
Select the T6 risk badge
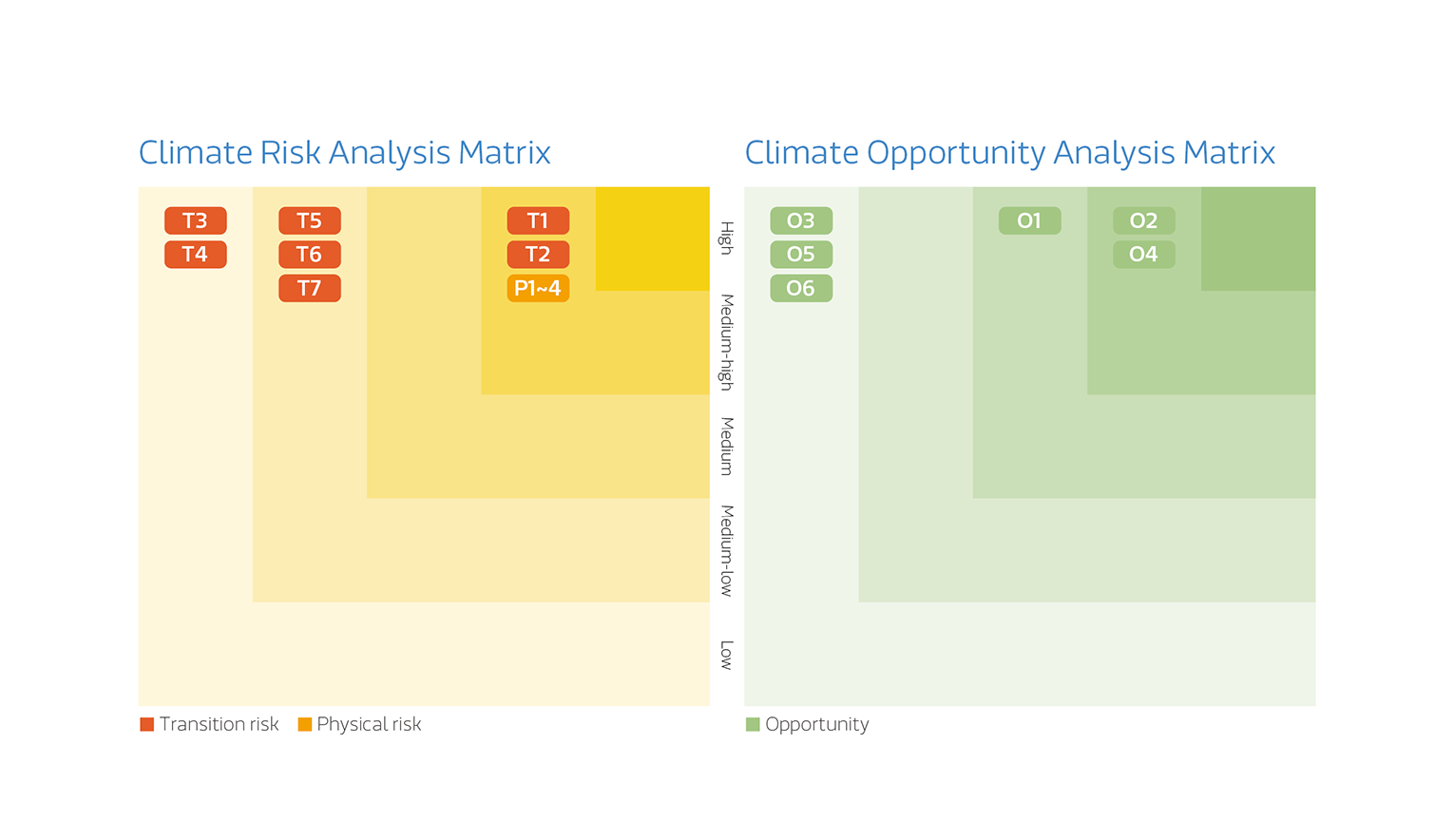[x=309, y=255]
